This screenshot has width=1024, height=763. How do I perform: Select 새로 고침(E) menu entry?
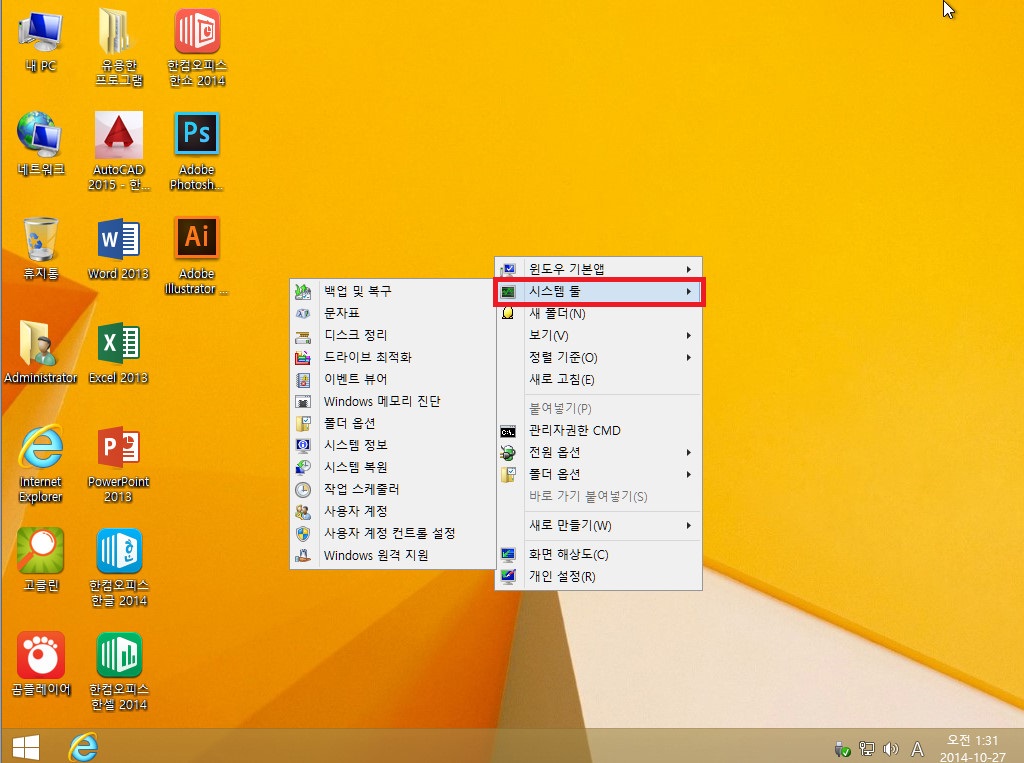[598, 380]
